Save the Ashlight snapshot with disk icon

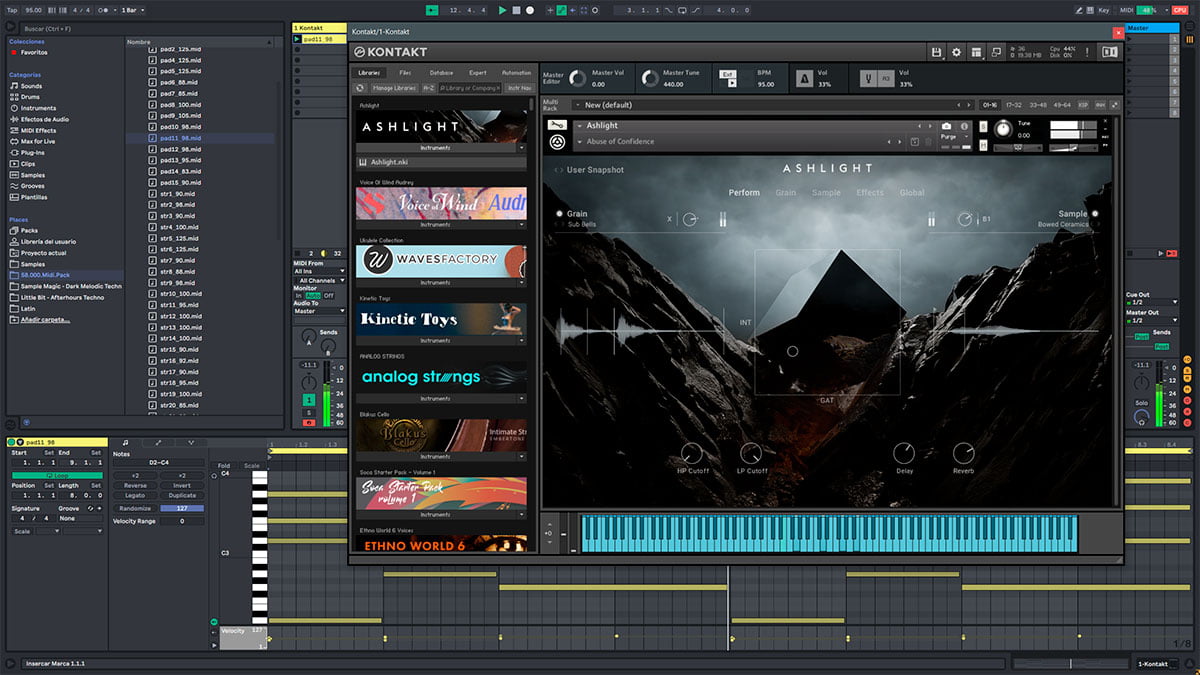point(913,141)
